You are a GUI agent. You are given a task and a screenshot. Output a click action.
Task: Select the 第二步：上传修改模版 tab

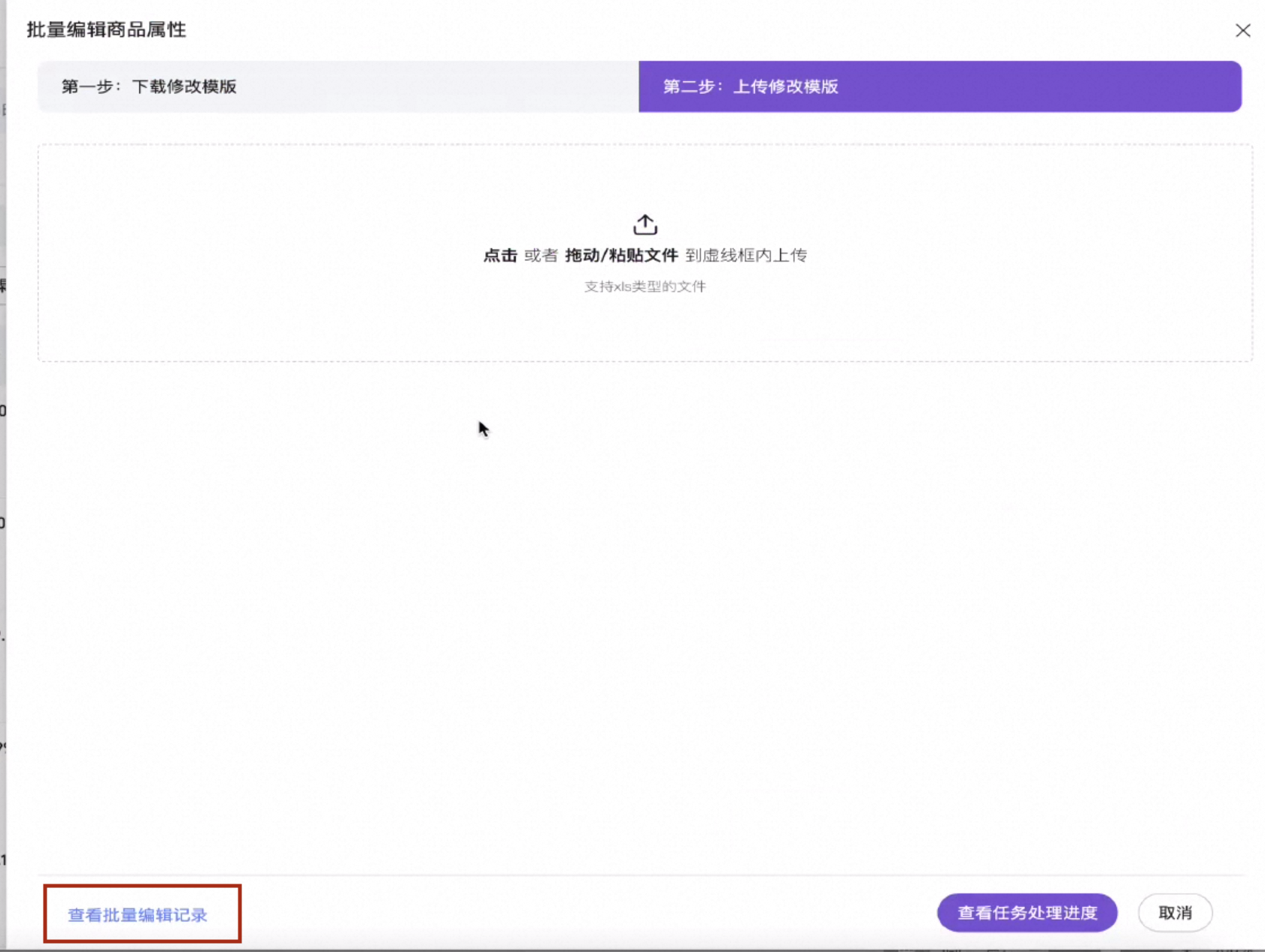coord(940,86)
